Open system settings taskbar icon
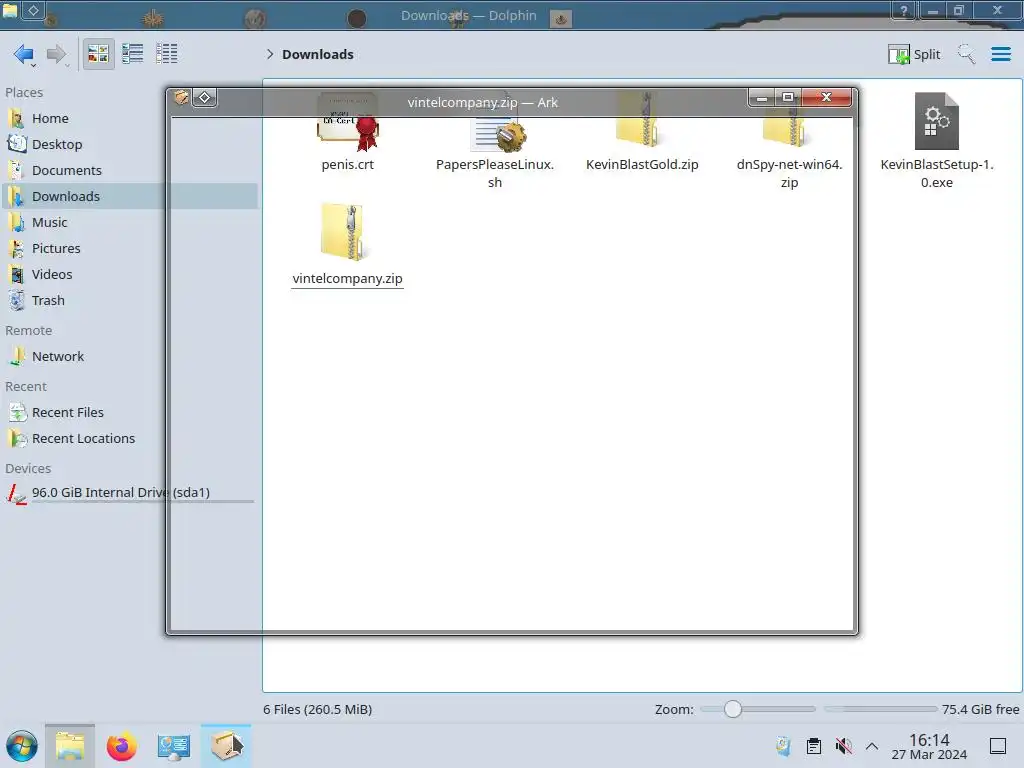 point(173,746)
